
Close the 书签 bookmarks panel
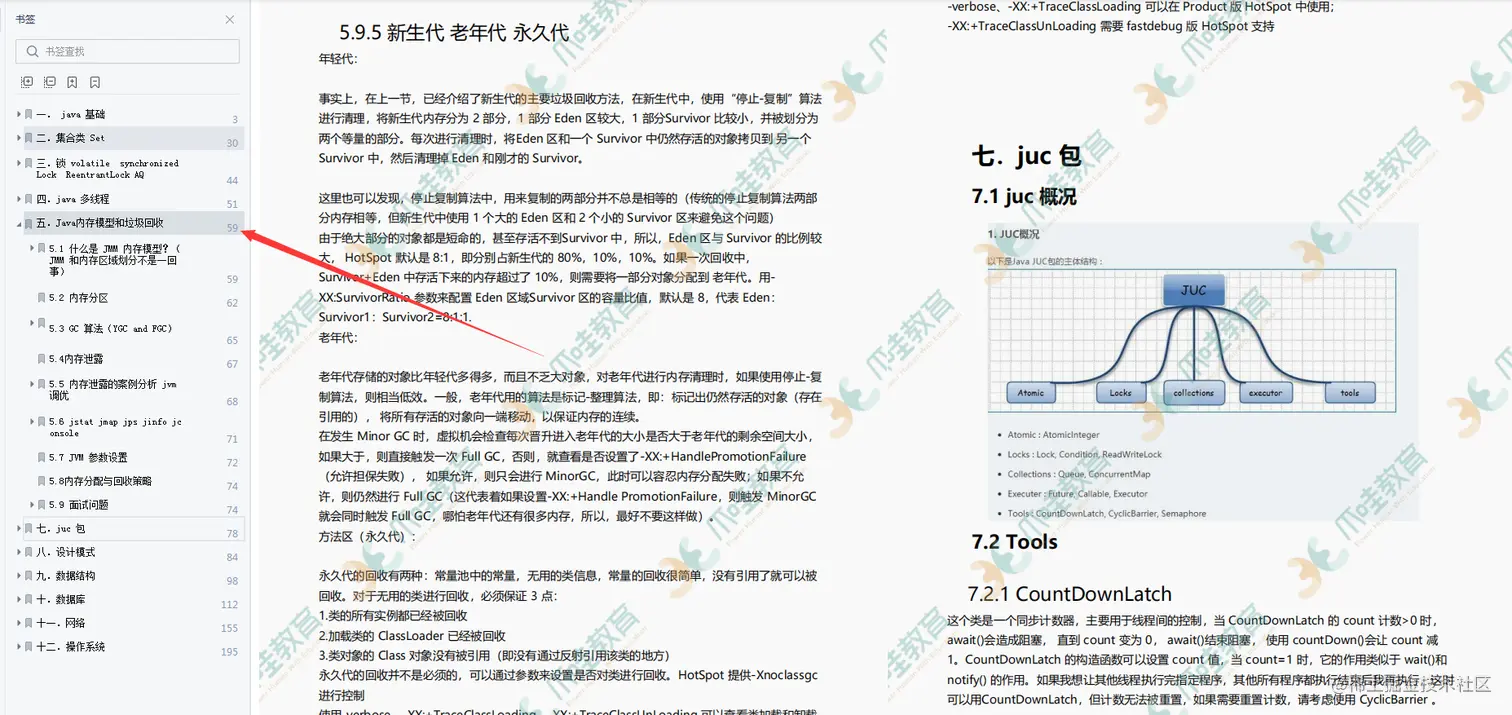229,19
